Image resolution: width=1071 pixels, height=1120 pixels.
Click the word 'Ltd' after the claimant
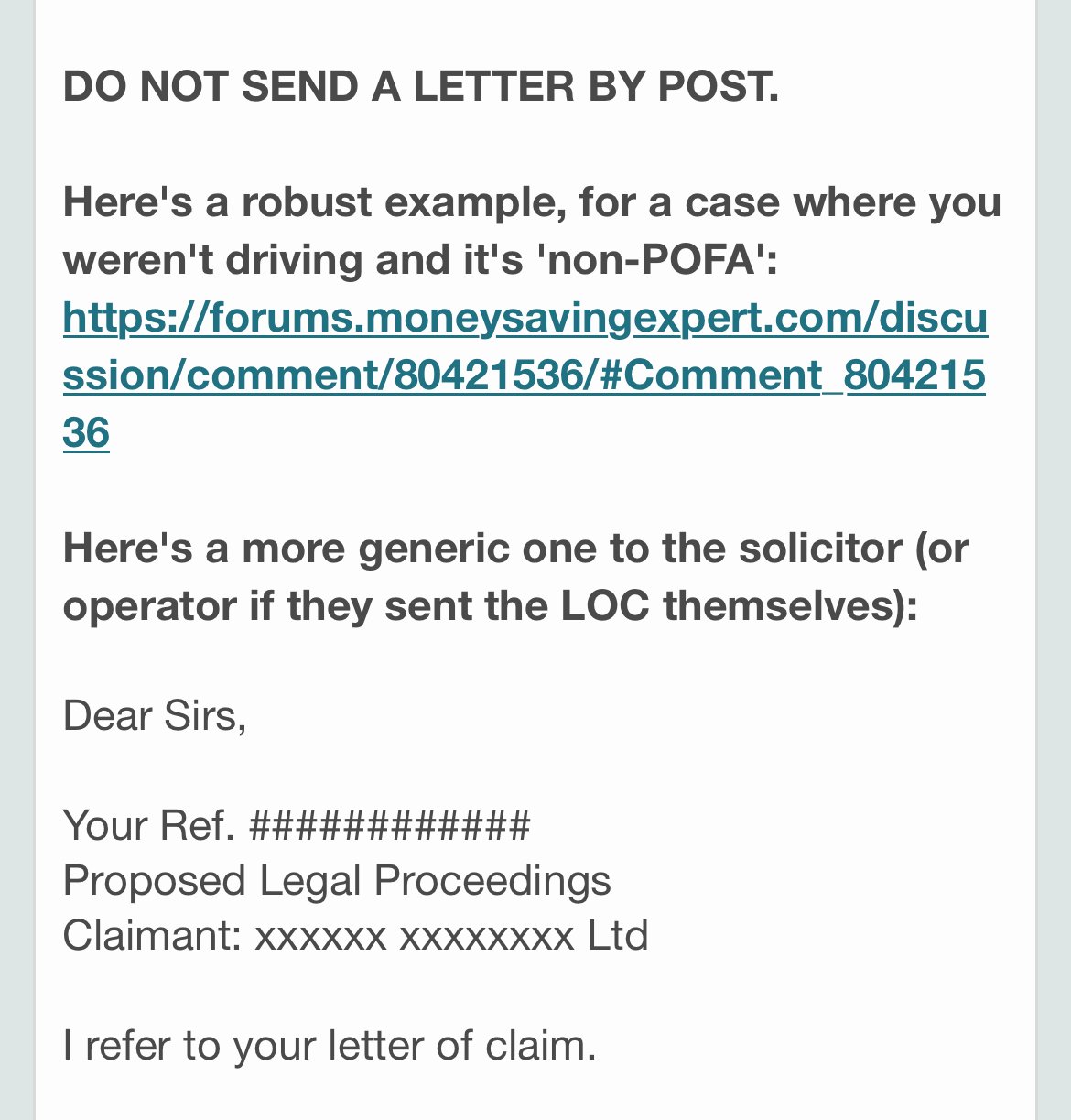tap(618, 936)
